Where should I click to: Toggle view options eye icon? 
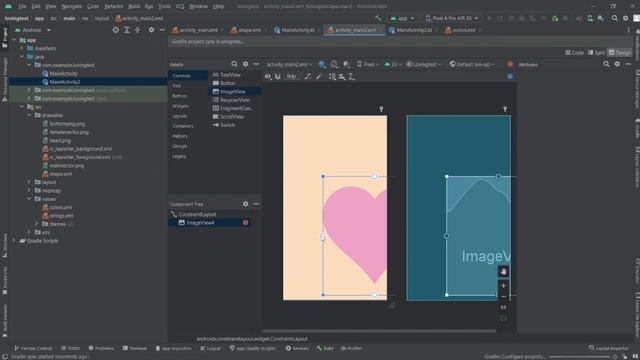[267, 76]
